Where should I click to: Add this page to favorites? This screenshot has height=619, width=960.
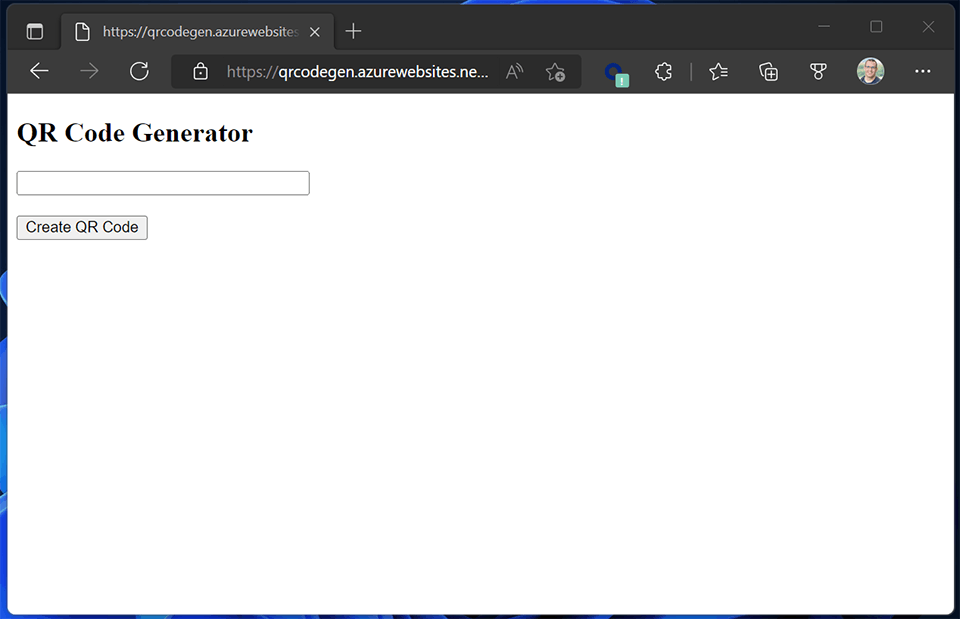click(x=555, y=71)
